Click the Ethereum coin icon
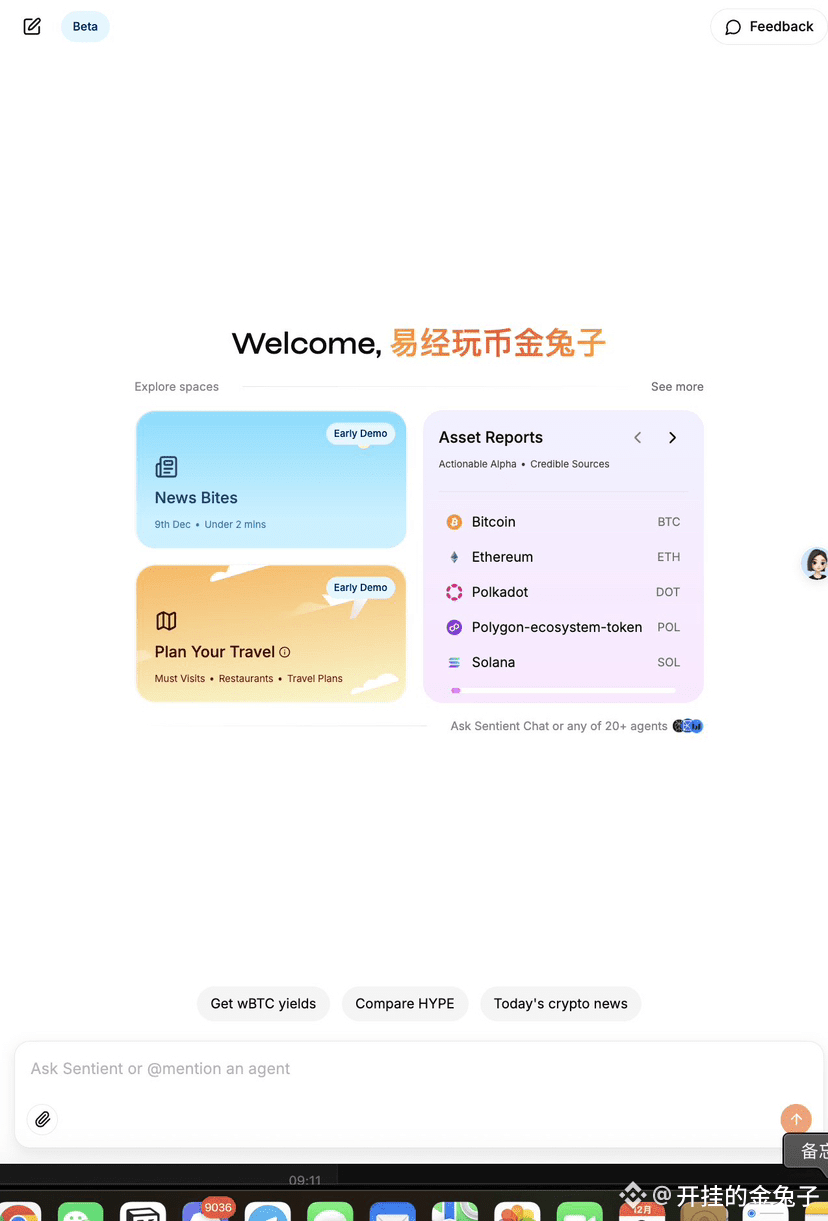 click(x=454, y=557)
